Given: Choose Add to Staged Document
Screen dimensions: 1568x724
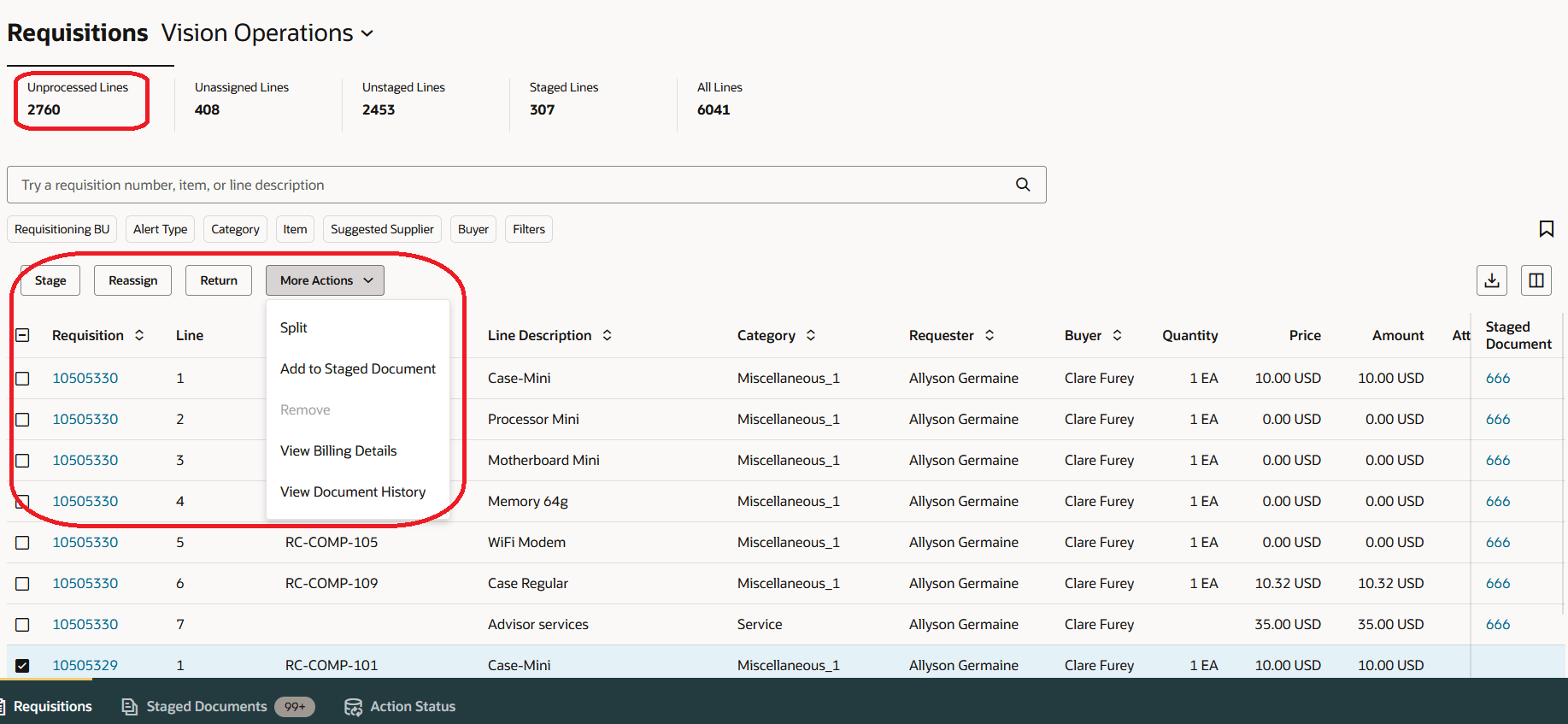Looking at the screenshot, I should click(x=358, y=368).
